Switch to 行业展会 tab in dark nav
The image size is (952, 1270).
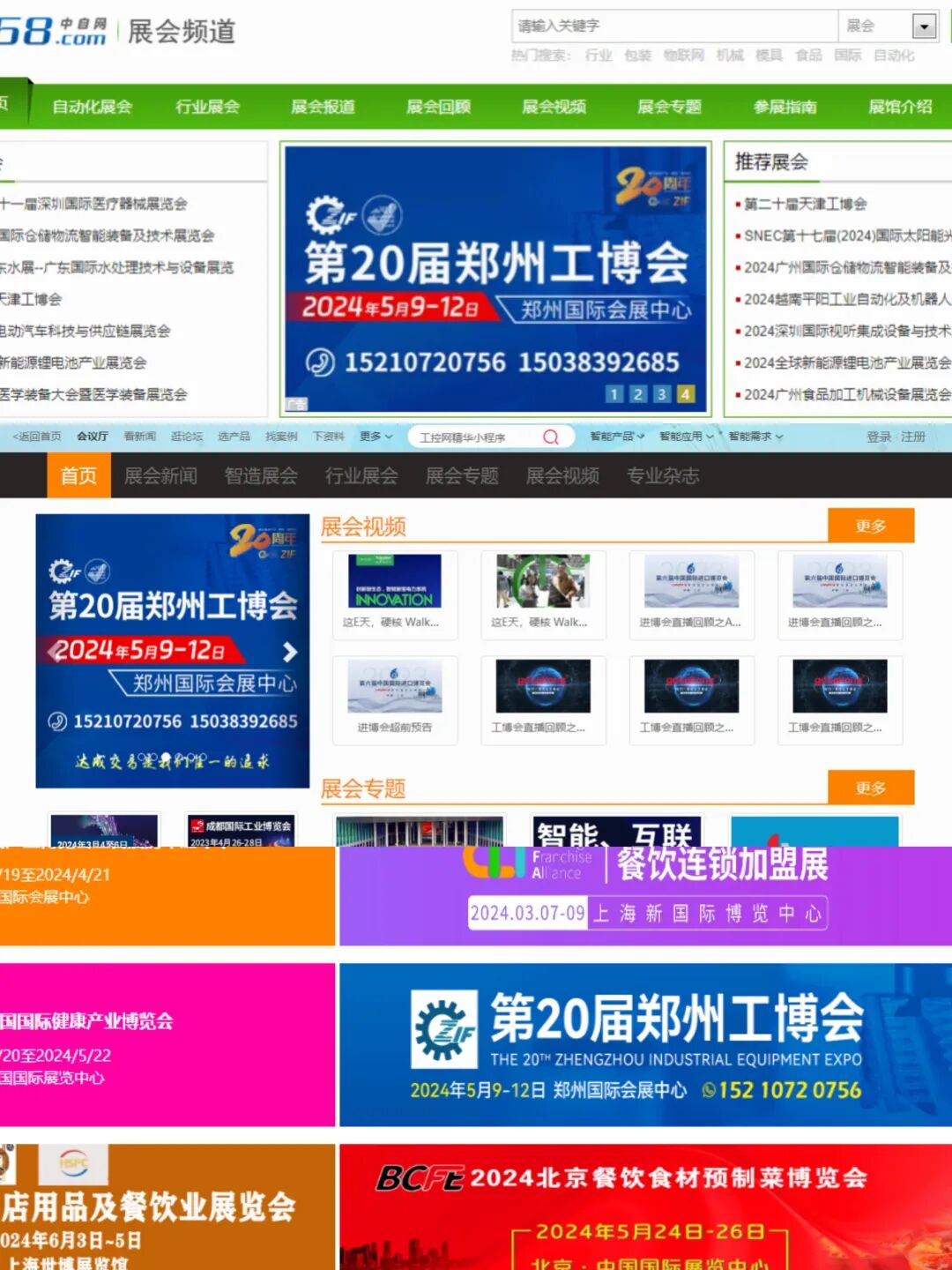point(361,476)
